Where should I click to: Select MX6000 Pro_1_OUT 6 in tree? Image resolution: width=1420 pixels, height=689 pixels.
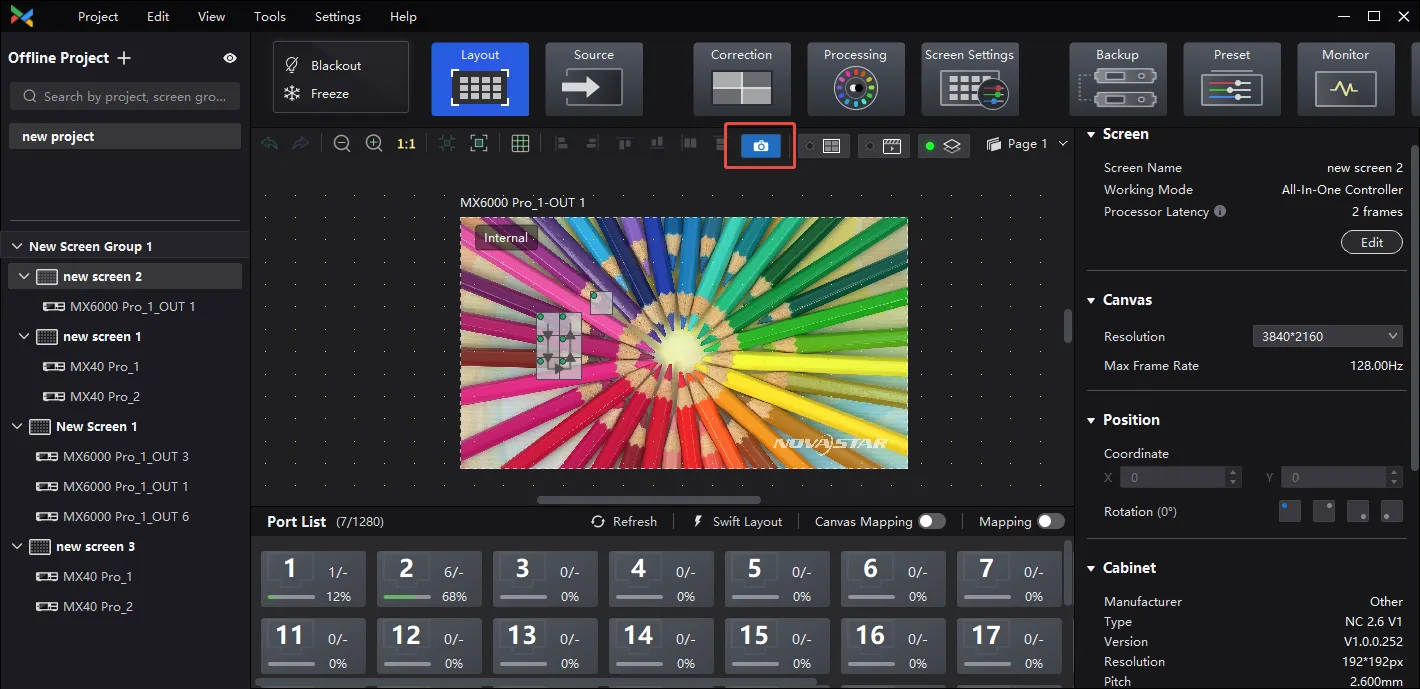[x=126, y=516]
